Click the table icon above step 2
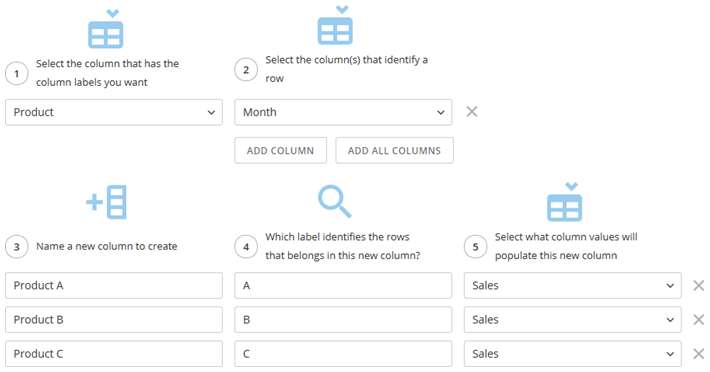The image size is (710, 372). point(335,25)
